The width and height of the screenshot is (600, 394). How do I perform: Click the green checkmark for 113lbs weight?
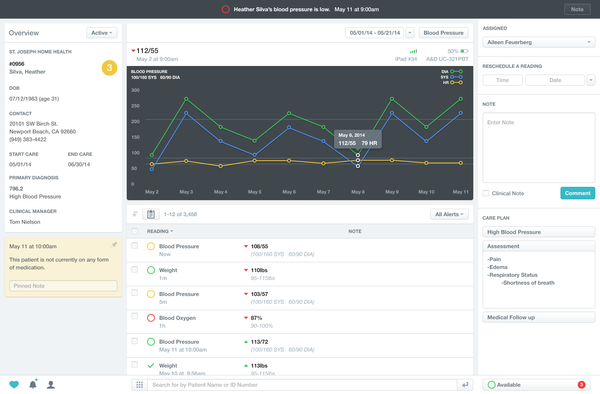151,366
